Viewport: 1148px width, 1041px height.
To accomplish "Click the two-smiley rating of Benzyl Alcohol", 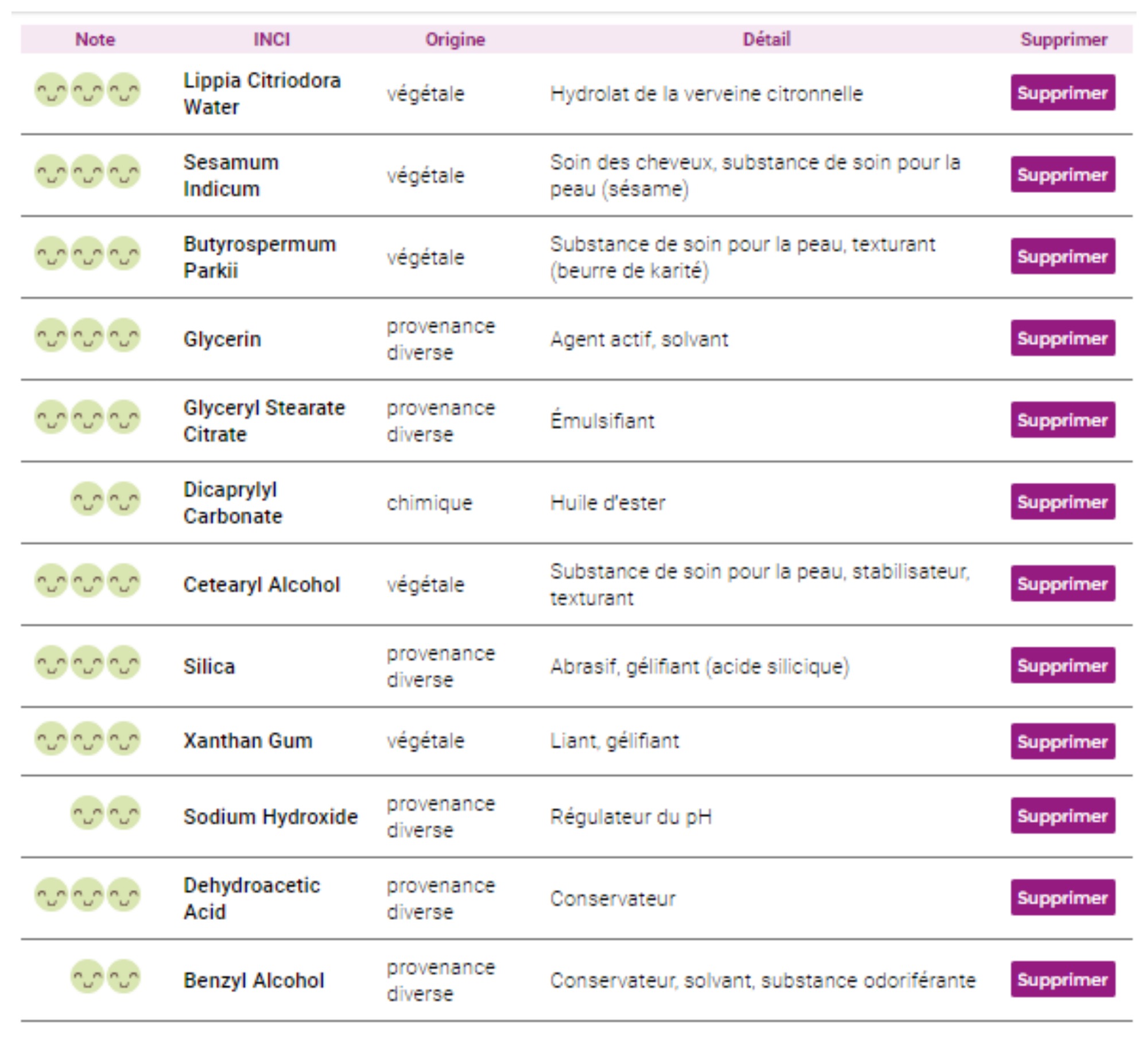I will (x=106, y=976).
